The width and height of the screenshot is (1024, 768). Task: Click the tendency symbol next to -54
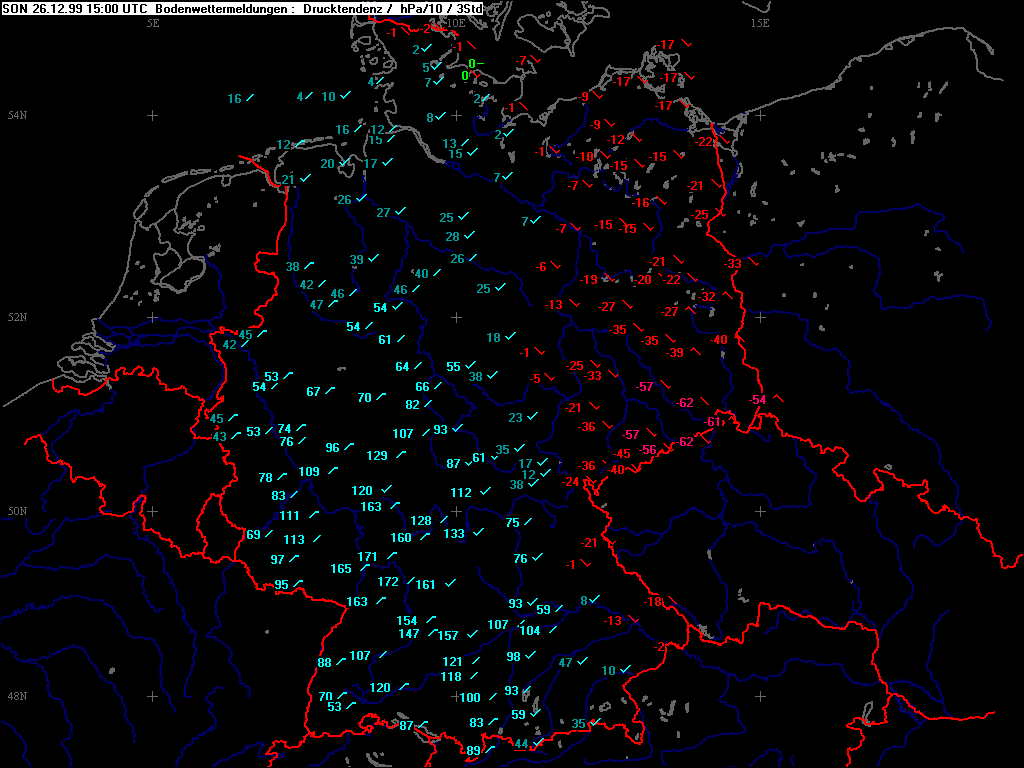[x=779, y=399]
